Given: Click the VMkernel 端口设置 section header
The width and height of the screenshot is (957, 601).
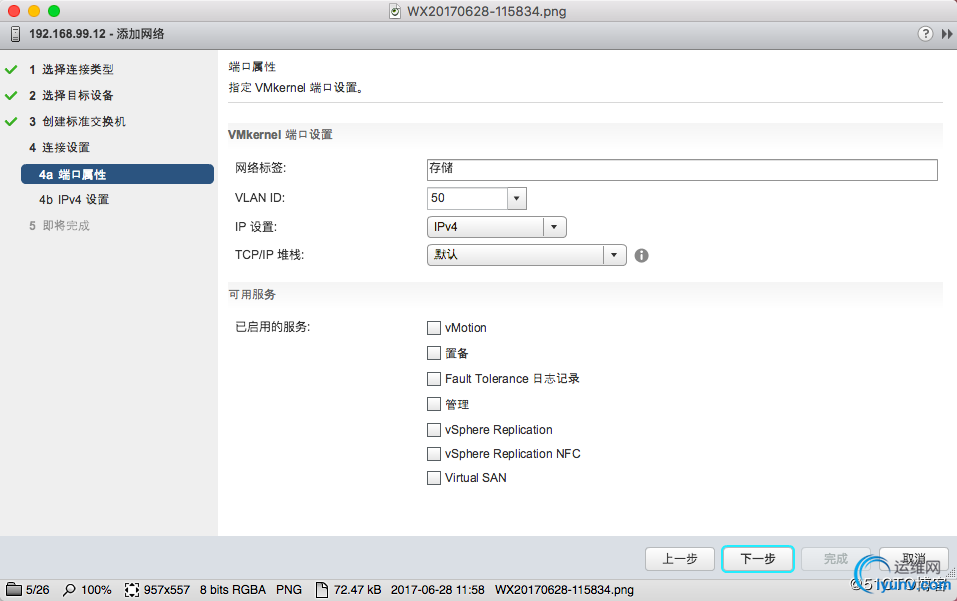Looking at the screenshot, I should (x=280, y=135).
